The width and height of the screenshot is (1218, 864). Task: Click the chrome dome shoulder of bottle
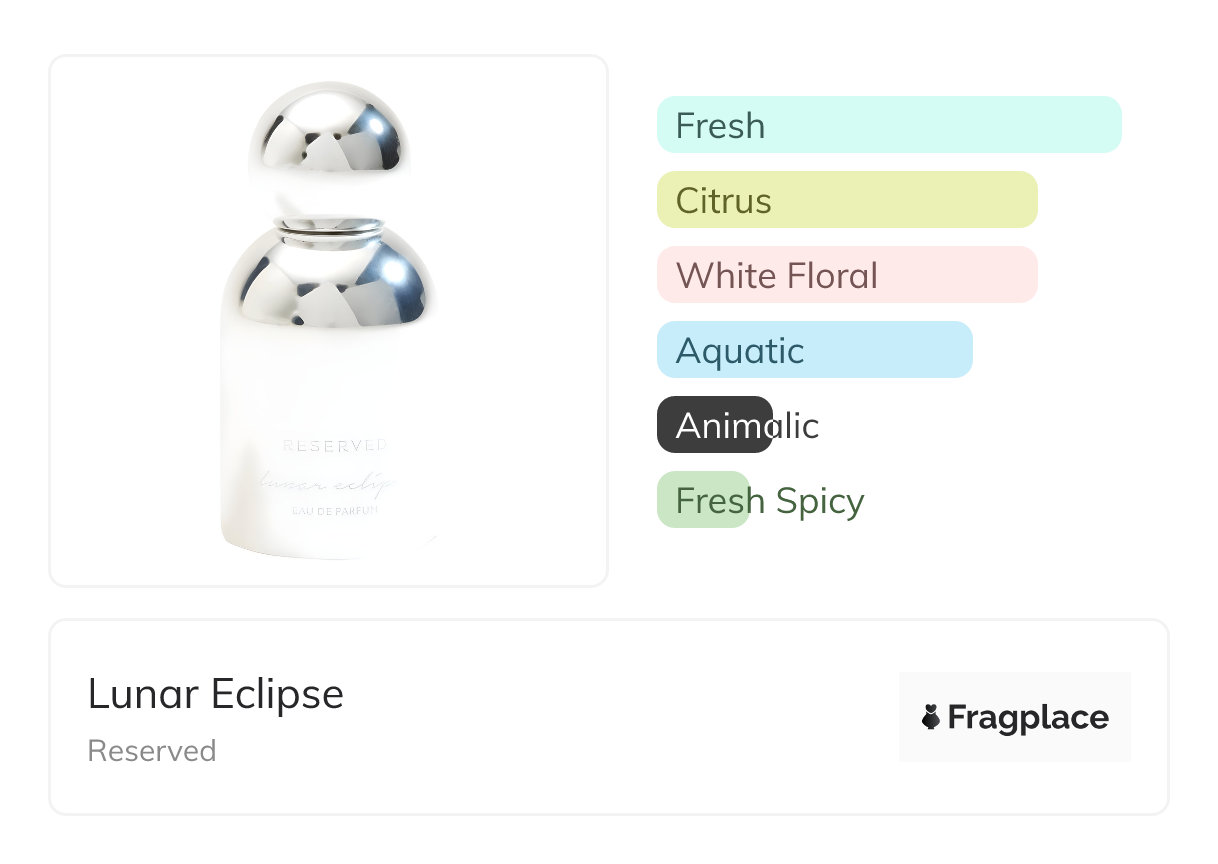[x=329, y=285]
